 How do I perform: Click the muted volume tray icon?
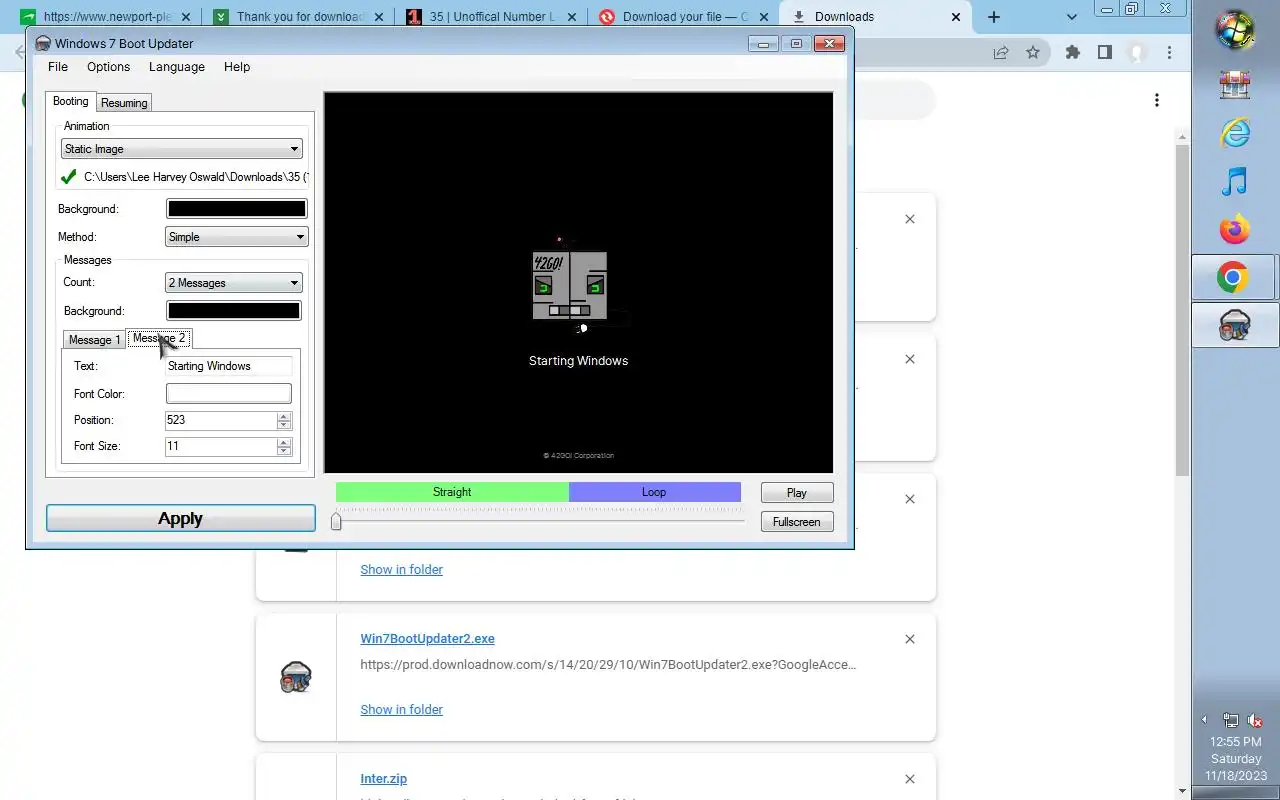click(x=1256, y=720)
